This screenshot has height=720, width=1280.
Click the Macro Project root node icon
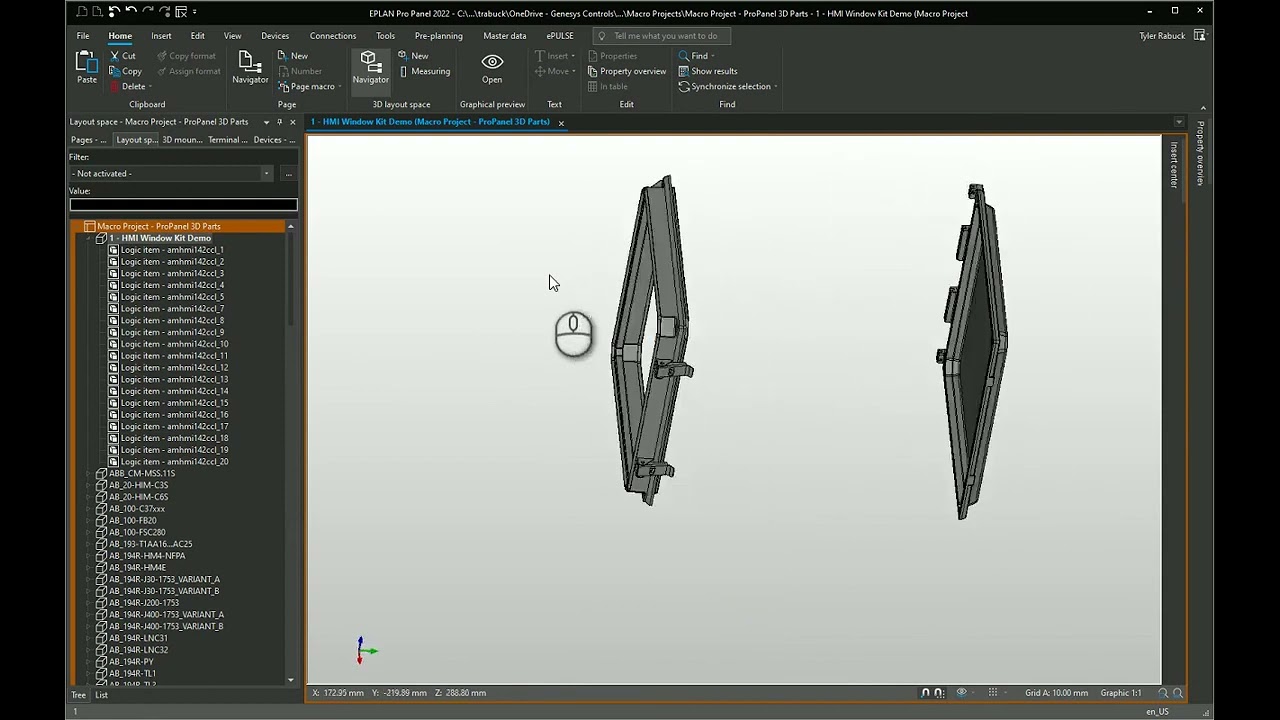tap(89, 226)
